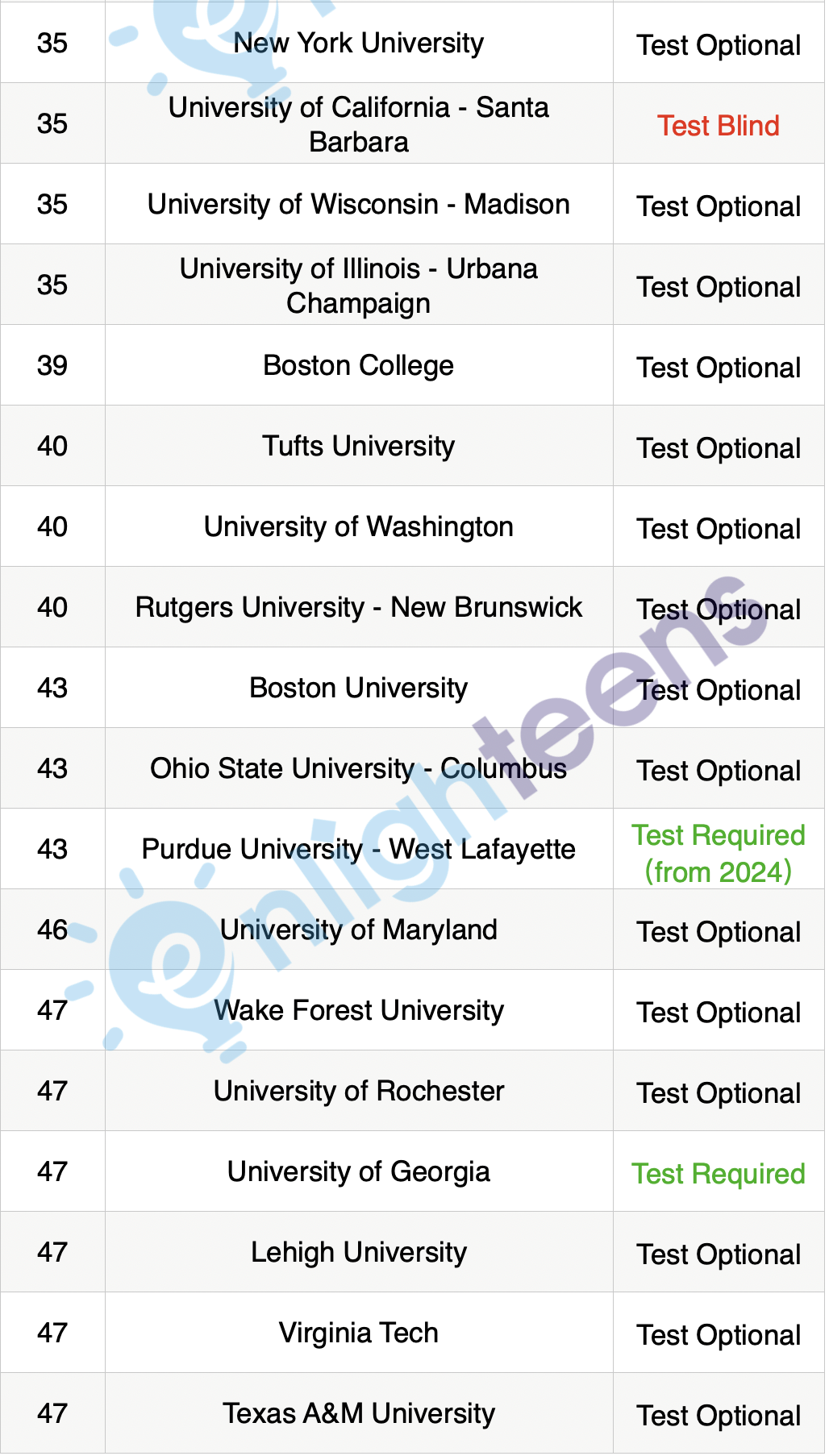Select Rutgers University - New Brunswick

(359, 607)
